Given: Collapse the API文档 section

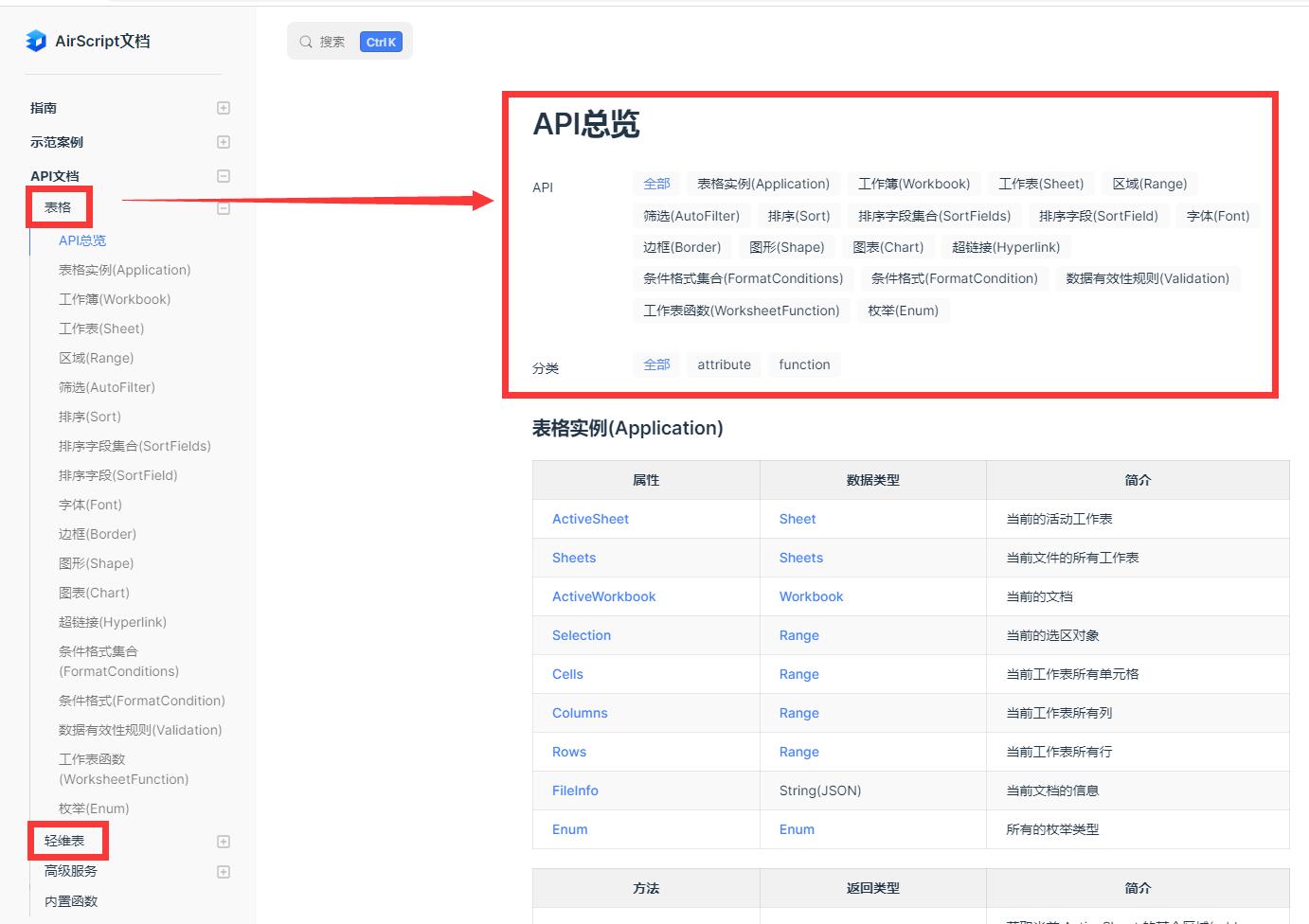Looking at the screenshot, I should pyautogui.click(x=224, y=176).
